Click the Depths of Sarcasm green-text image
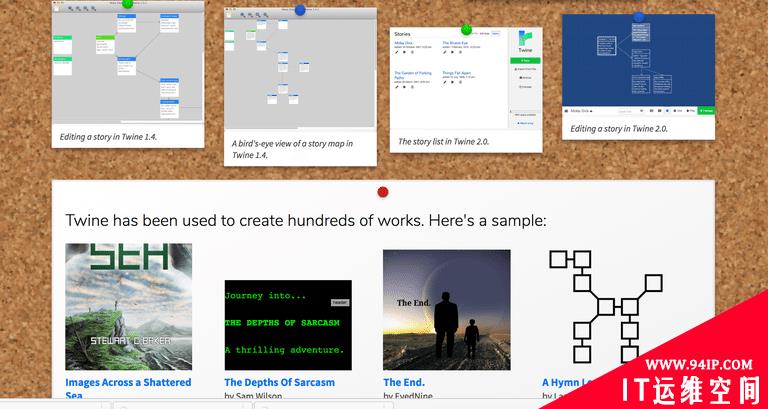The image size is (768, 409). pyautogui.click(x=288, y=325)
